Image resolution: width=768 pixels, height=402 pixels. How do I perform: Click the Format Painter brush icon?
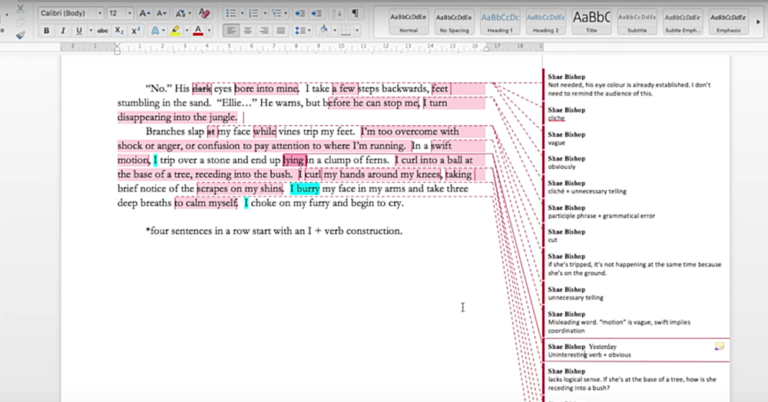[x=20, y=35]
